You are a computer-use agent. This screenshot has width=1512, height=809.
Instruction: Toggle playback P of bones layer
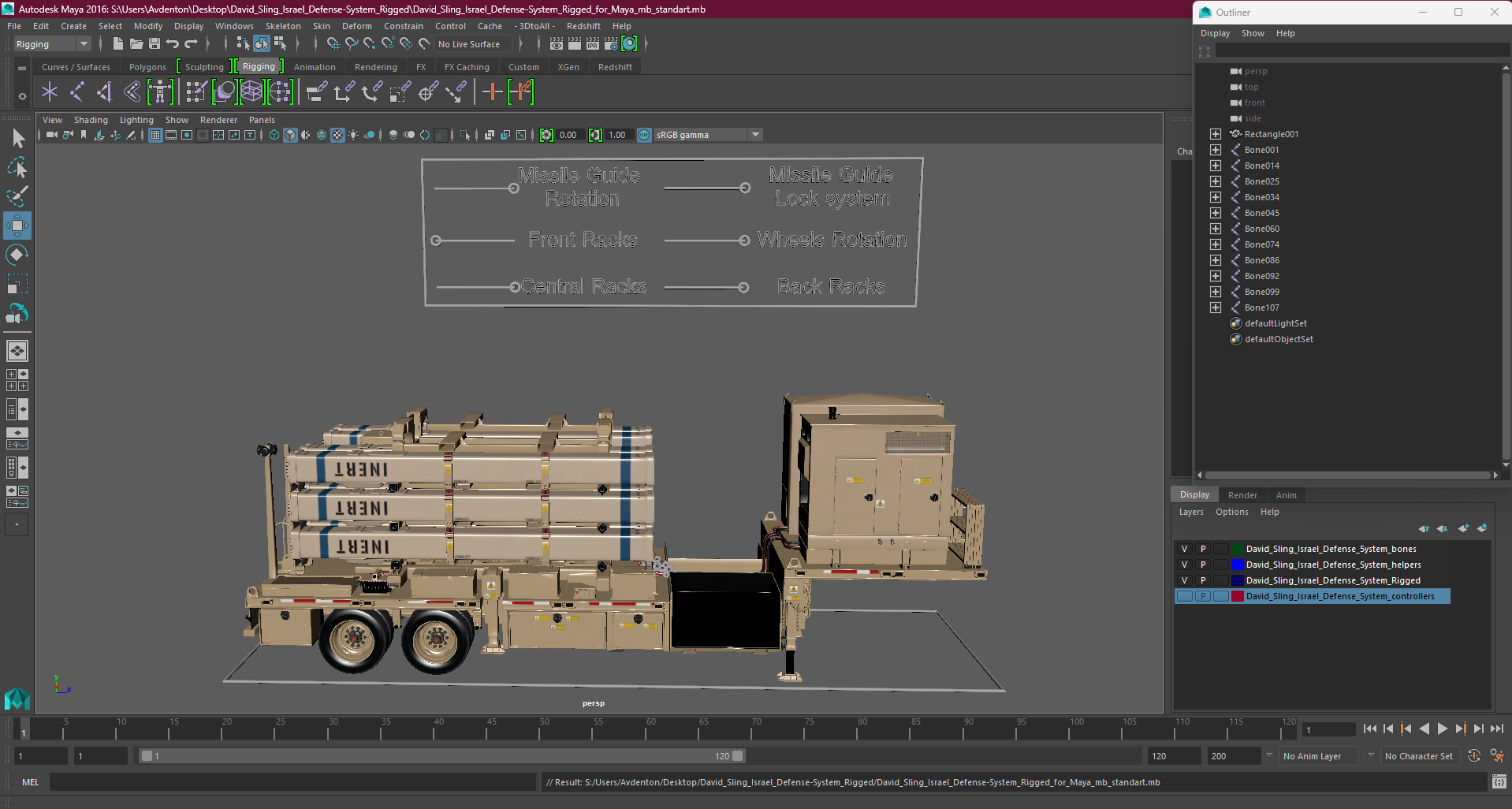pyautogui.click(x=1203, y=549)
